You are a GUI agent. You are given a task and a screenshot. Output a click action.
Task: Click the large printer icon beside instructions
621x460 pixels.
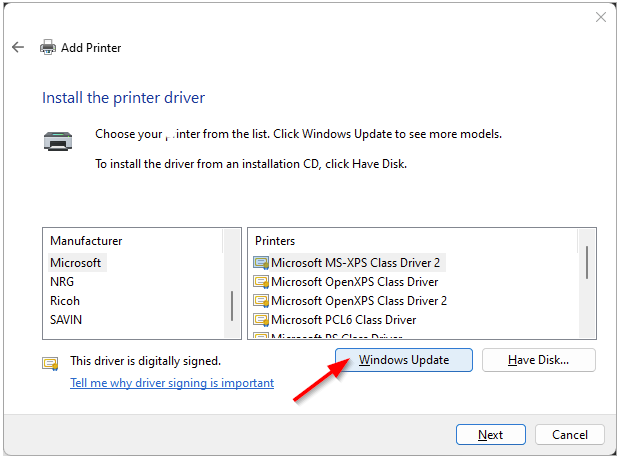click(x=58, y=141)
